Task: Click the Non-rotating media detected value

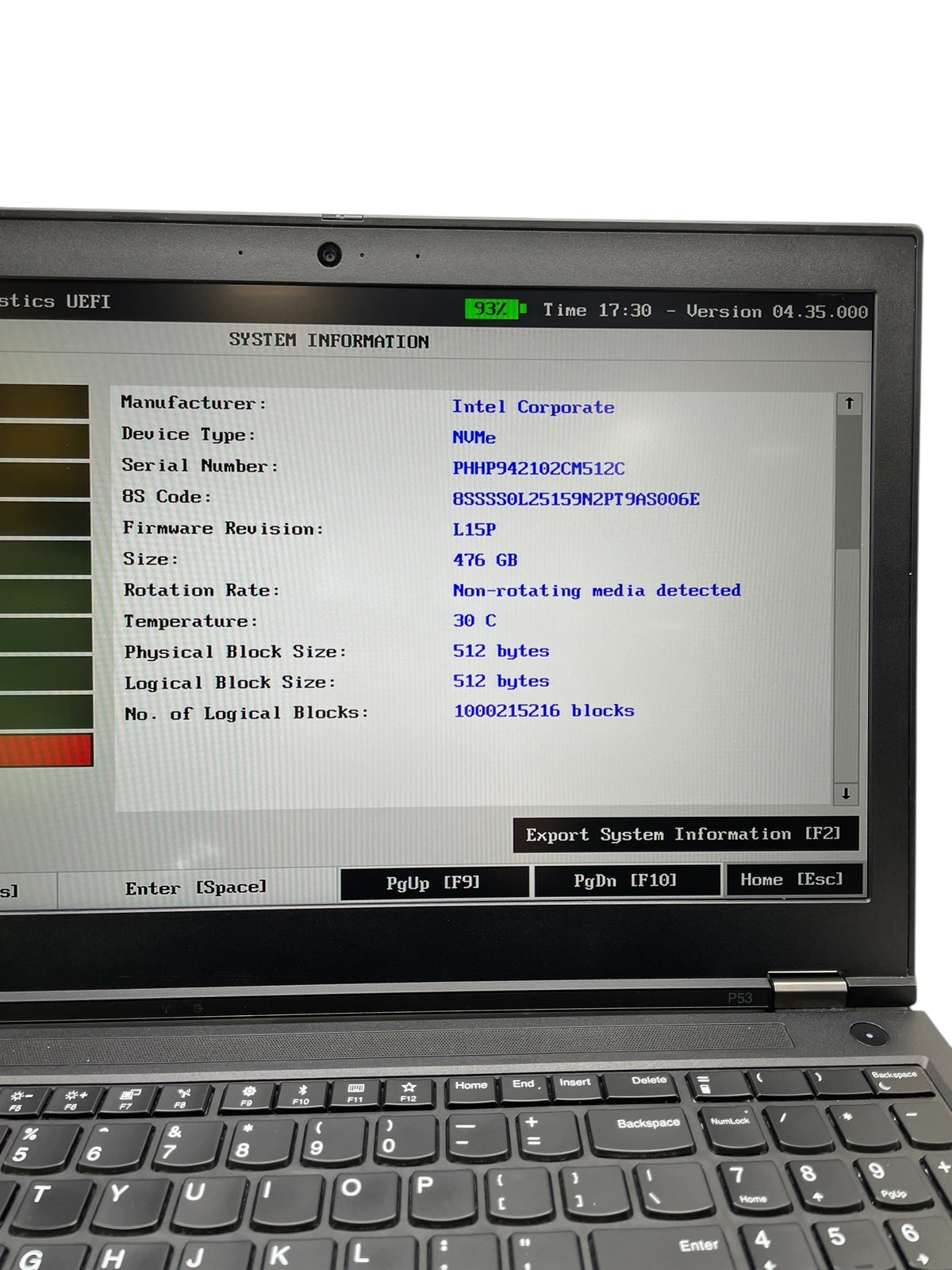Action: tap(597, 591)
